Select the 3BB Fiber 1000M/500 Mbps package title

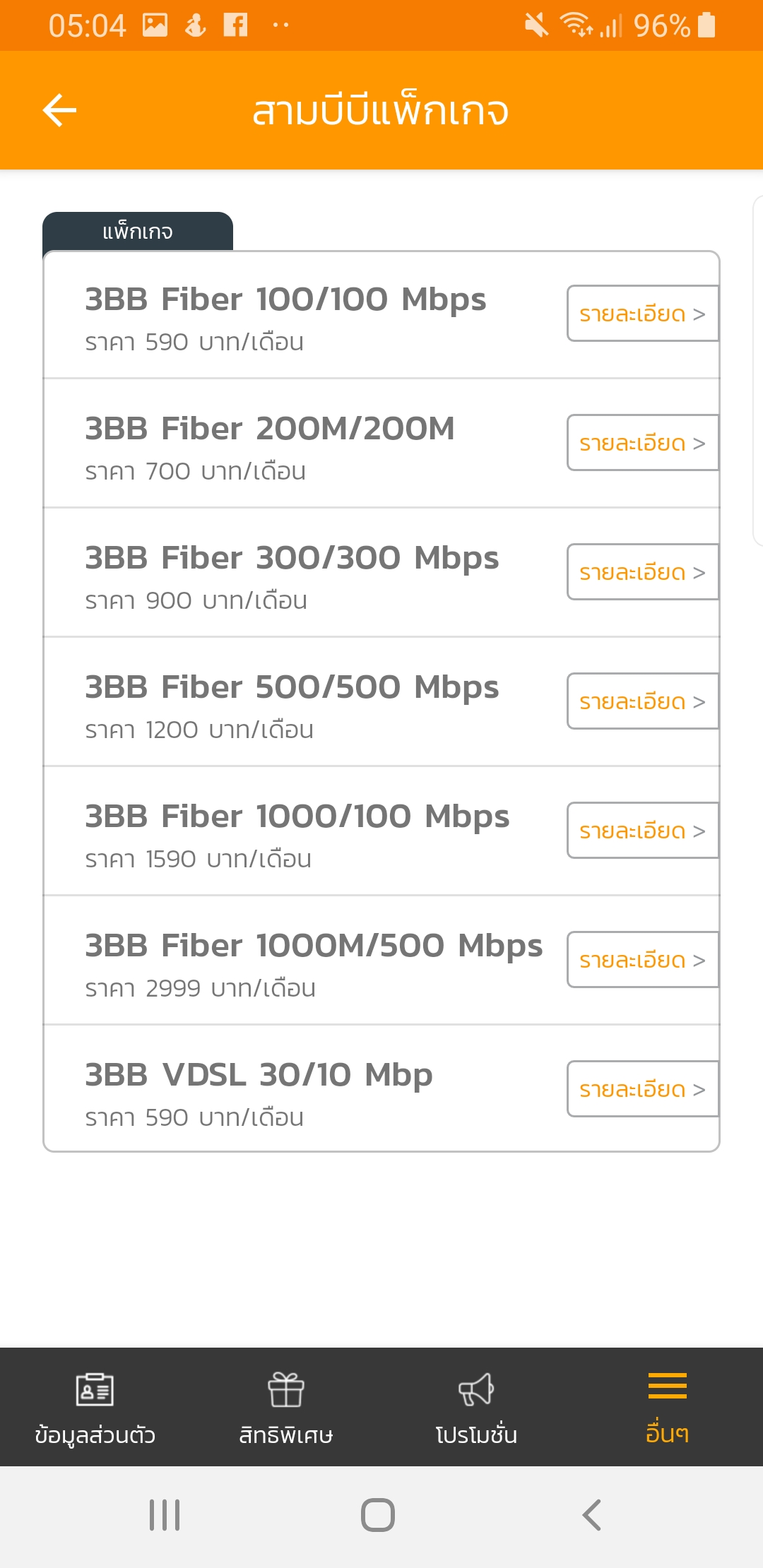point(314,946)
